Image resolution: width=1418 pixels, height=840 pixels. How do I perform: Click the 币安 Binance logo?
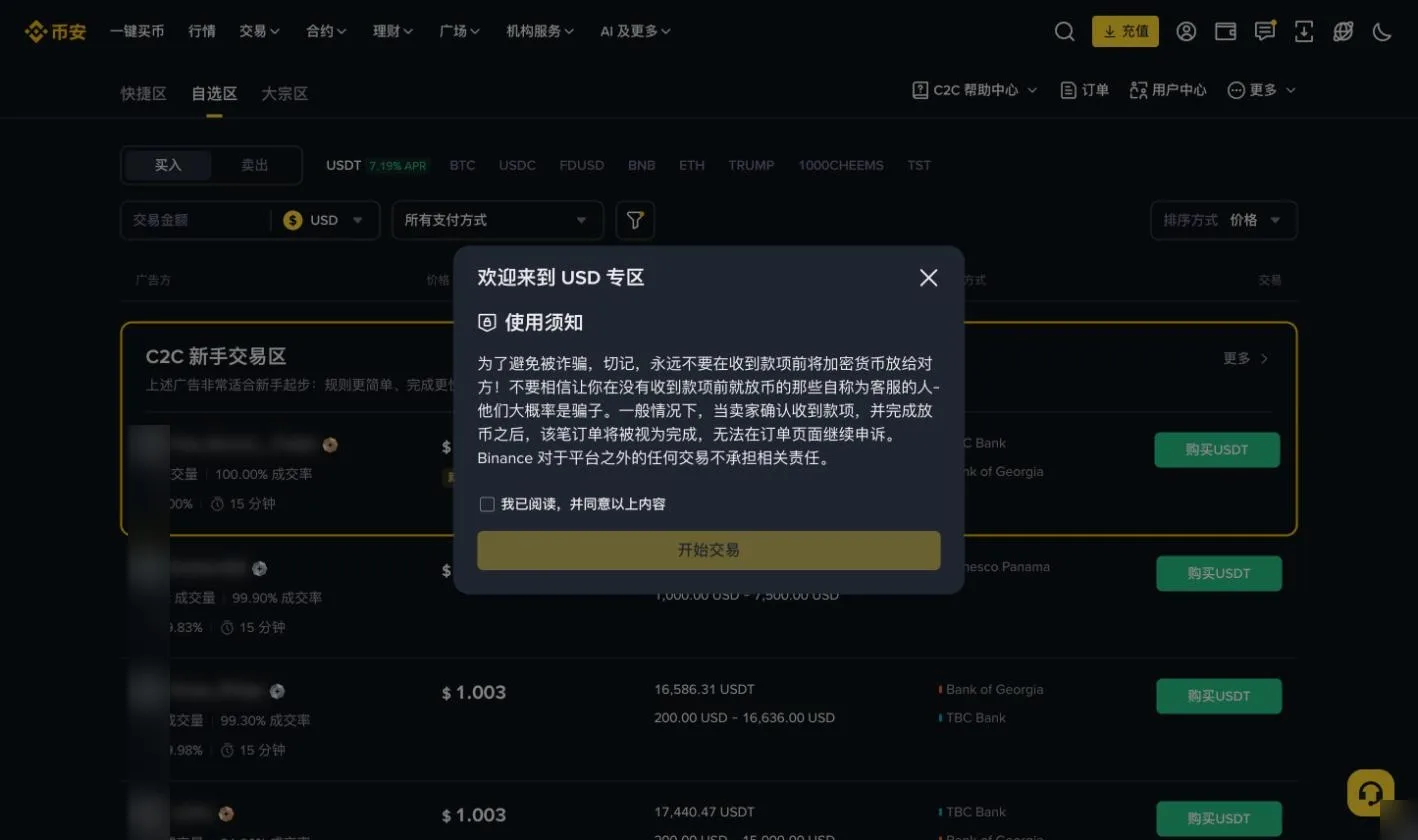tap(56, 31)
